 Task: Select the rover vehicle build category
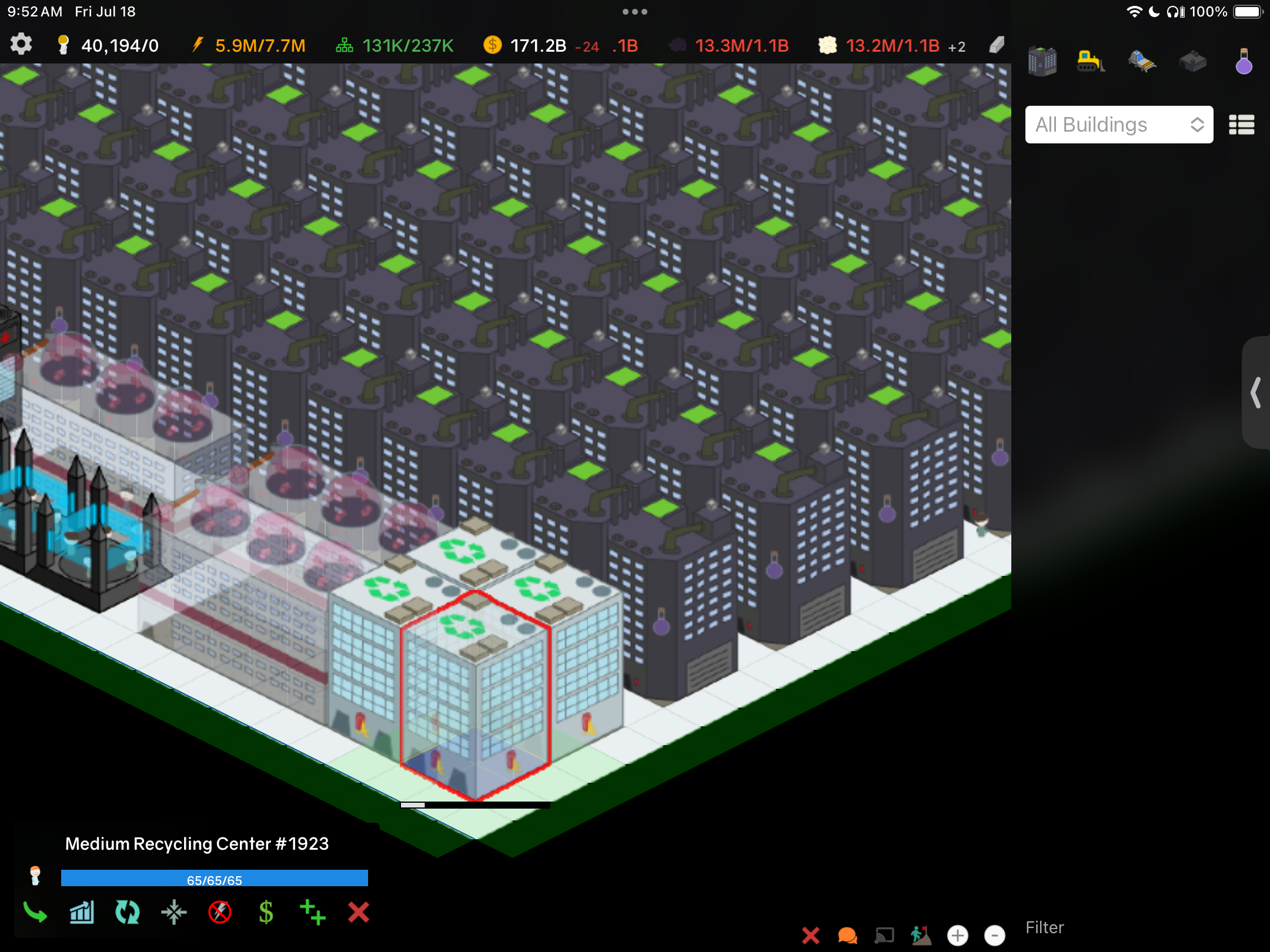click(x=1142, y=61)
